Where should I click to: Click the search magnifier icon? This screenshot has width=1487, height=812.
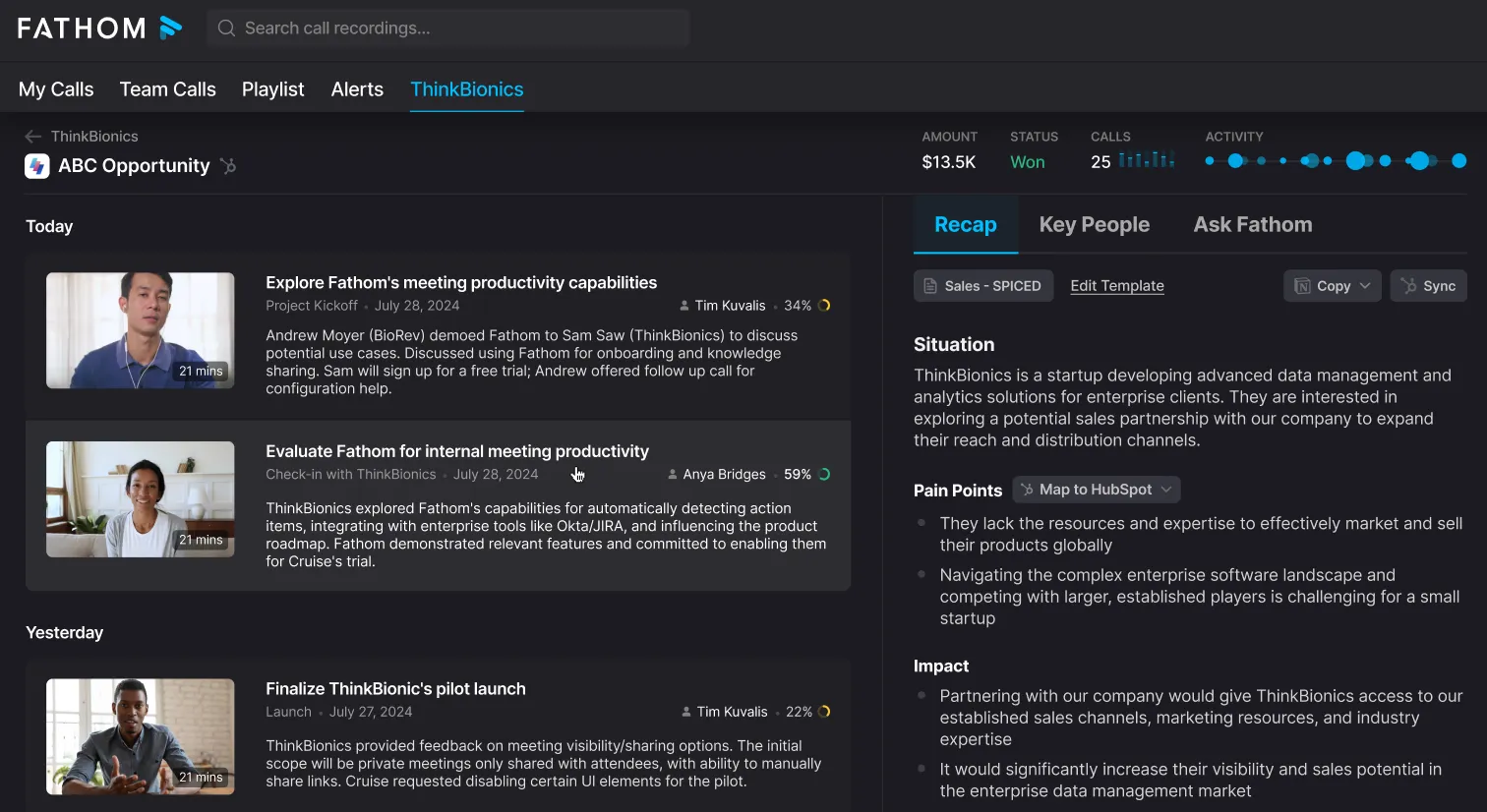pyautogui.click(x=226, y=29)
